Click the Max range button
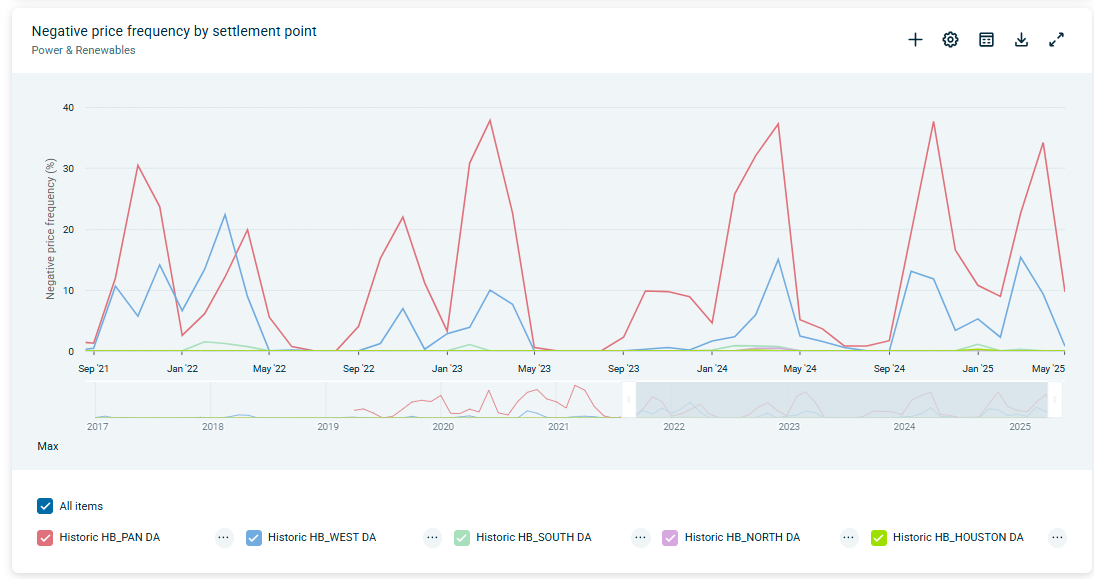1094x579 pixels. click(x=48, y=446)
